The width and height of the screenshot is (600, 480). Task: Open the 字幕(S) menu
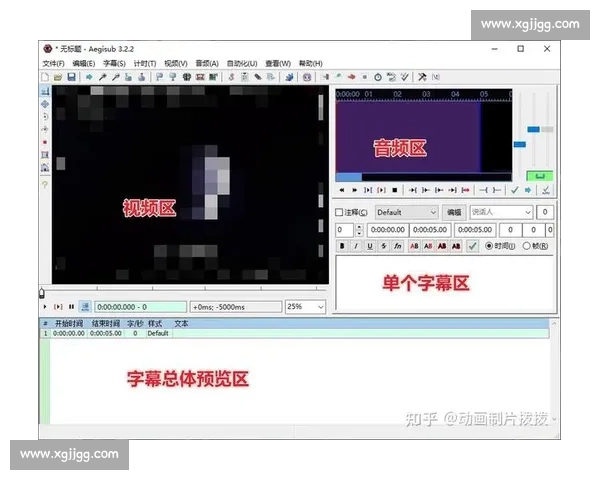(x=114, y=63)
